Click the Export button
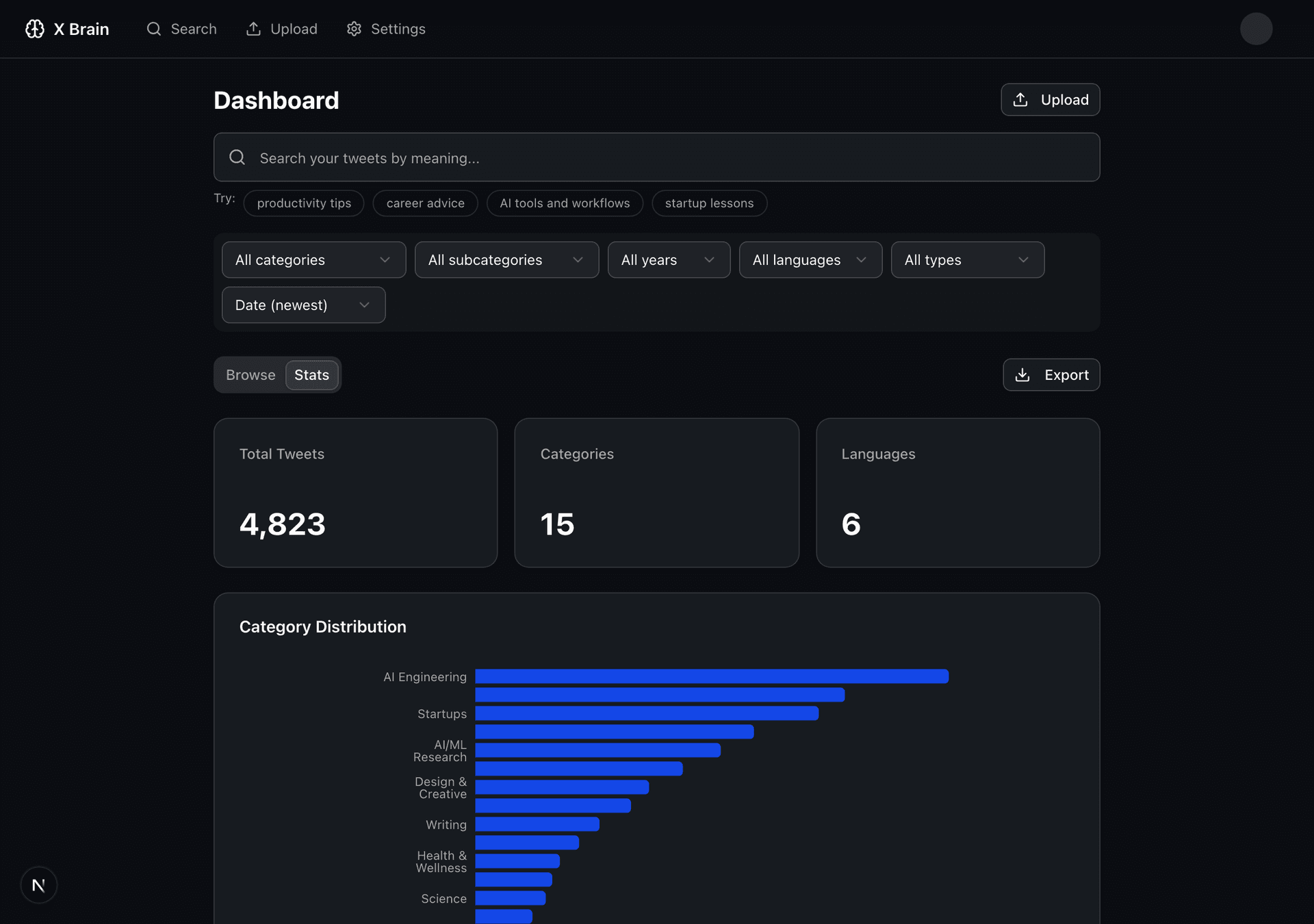The width and height of the screenshot is (1314, 924). pyautogui.click(x=1051, y=374)
